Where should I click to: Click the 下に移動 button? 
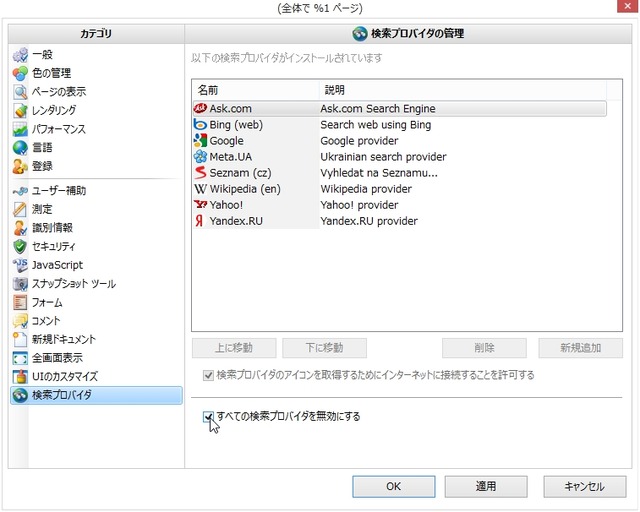324,348
